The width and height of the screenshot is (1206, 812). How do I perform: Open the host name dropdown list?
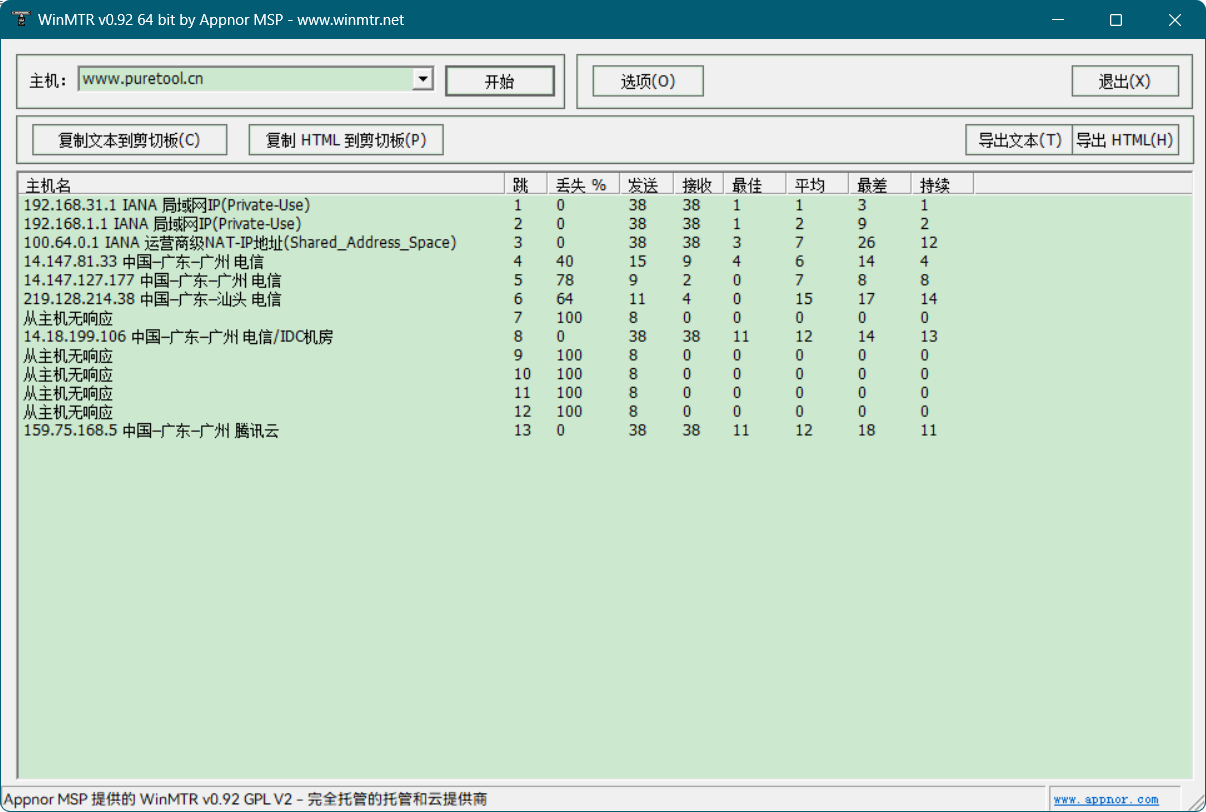422,80
